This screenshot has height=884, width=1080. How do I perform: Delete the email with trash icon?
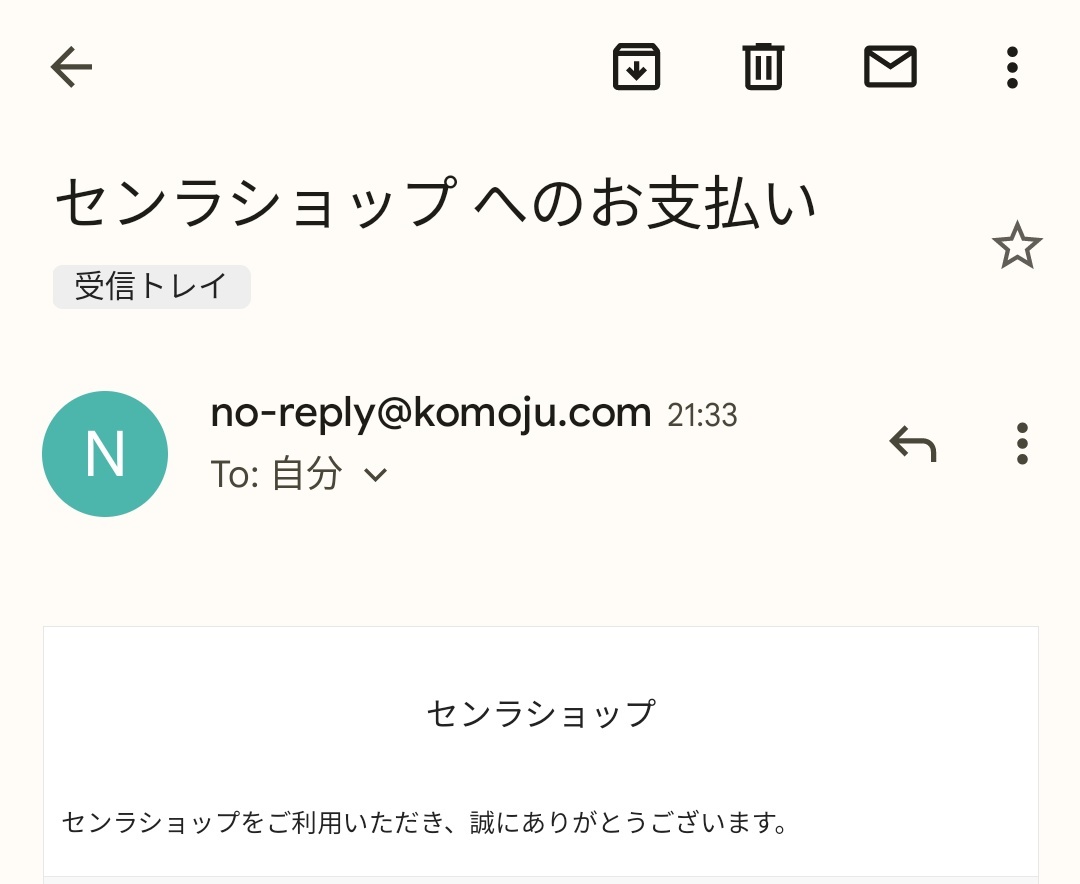click(763, 68)
